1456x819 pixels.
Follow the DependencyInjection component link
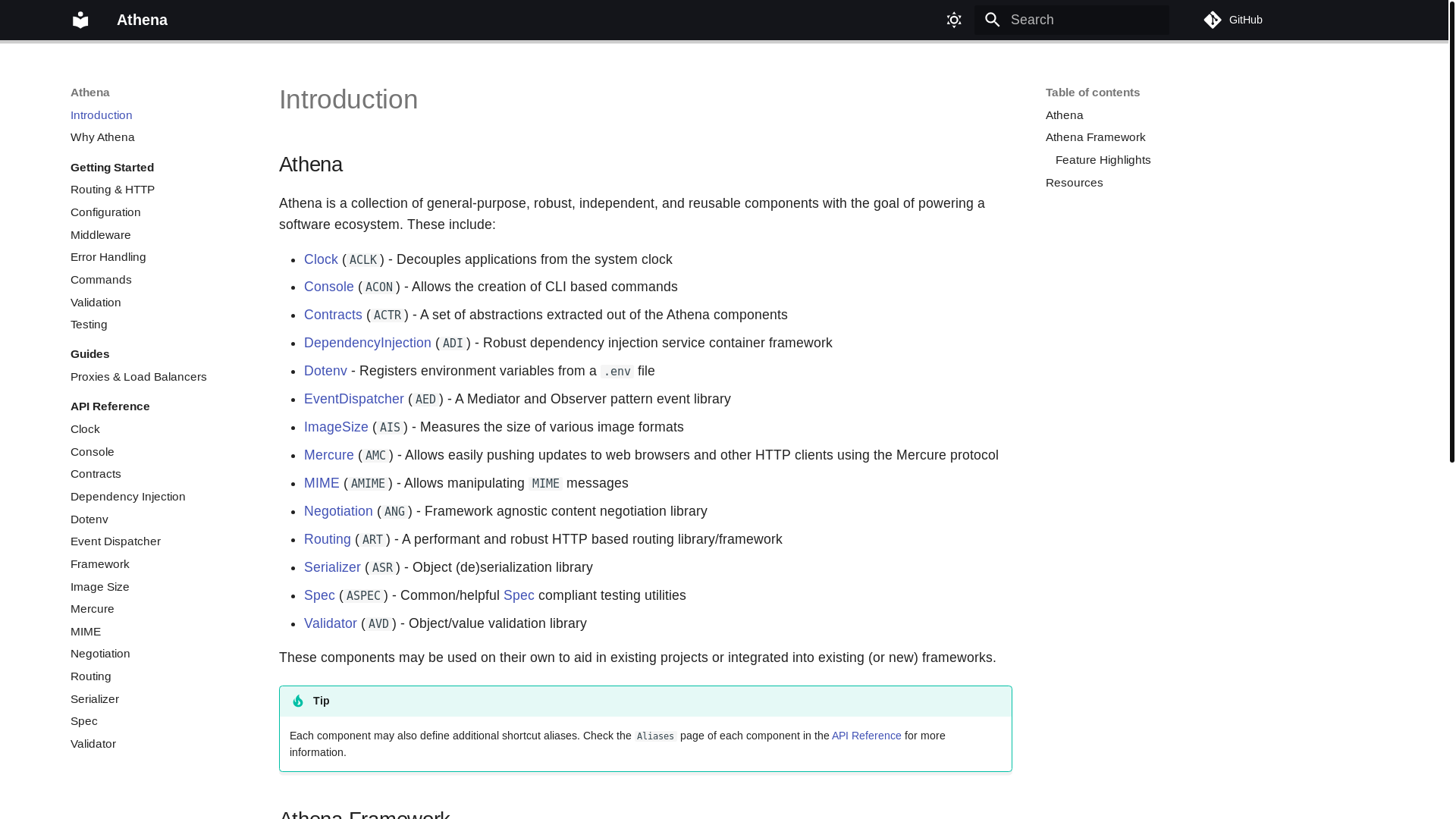(368, 343)
